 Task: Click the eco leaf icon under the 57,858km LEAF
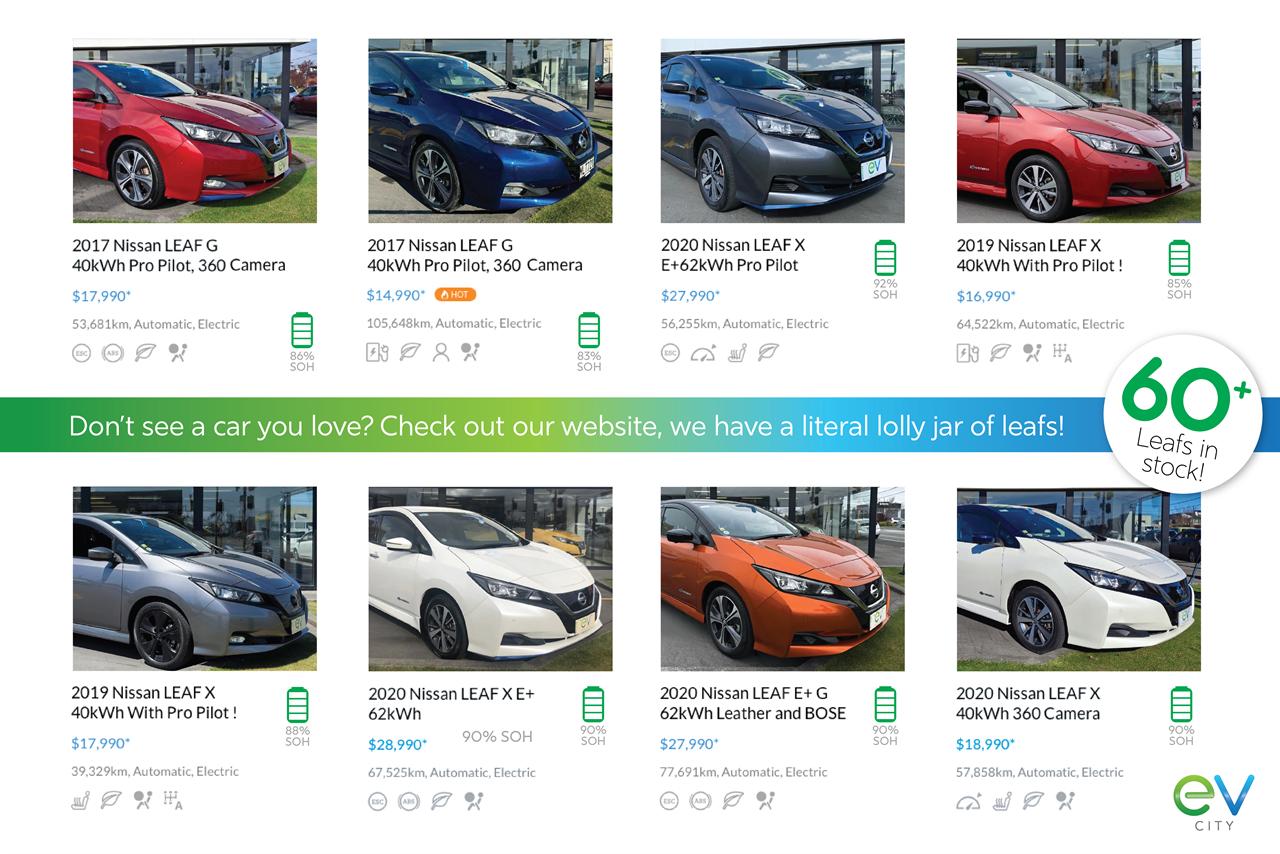pos(1033,800)
